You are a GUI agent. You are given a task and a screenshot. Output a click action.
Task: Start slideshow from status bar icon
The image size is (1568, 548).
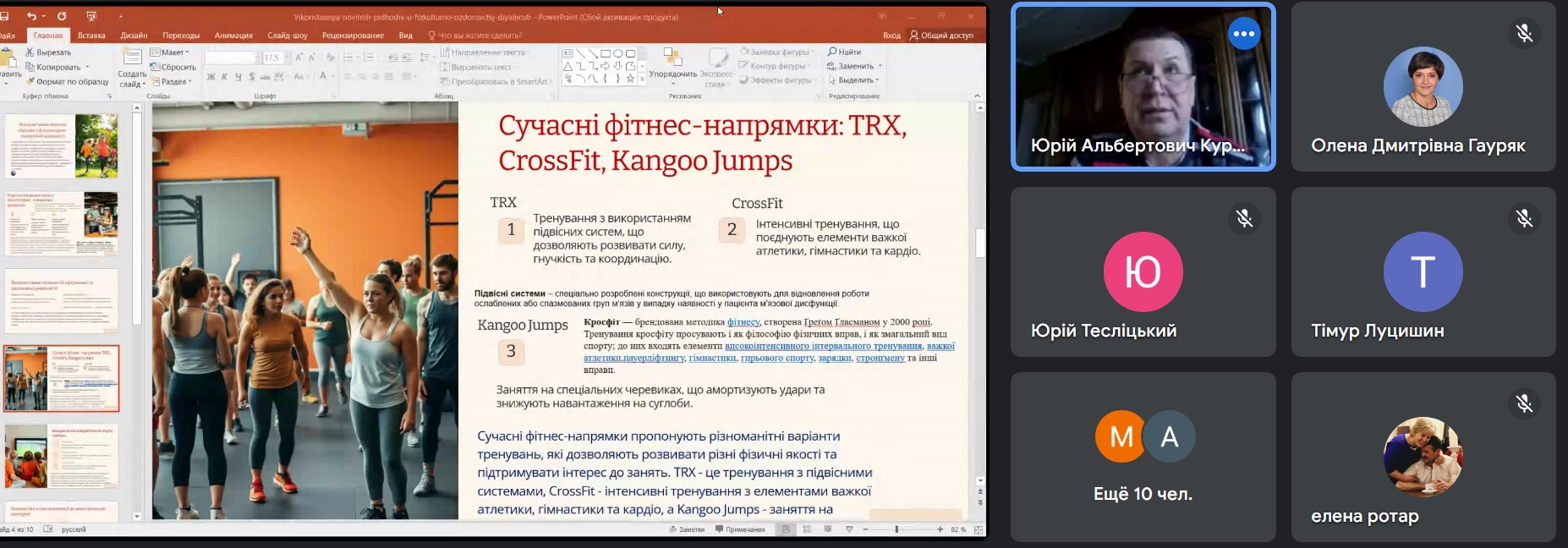click(849, 529)
